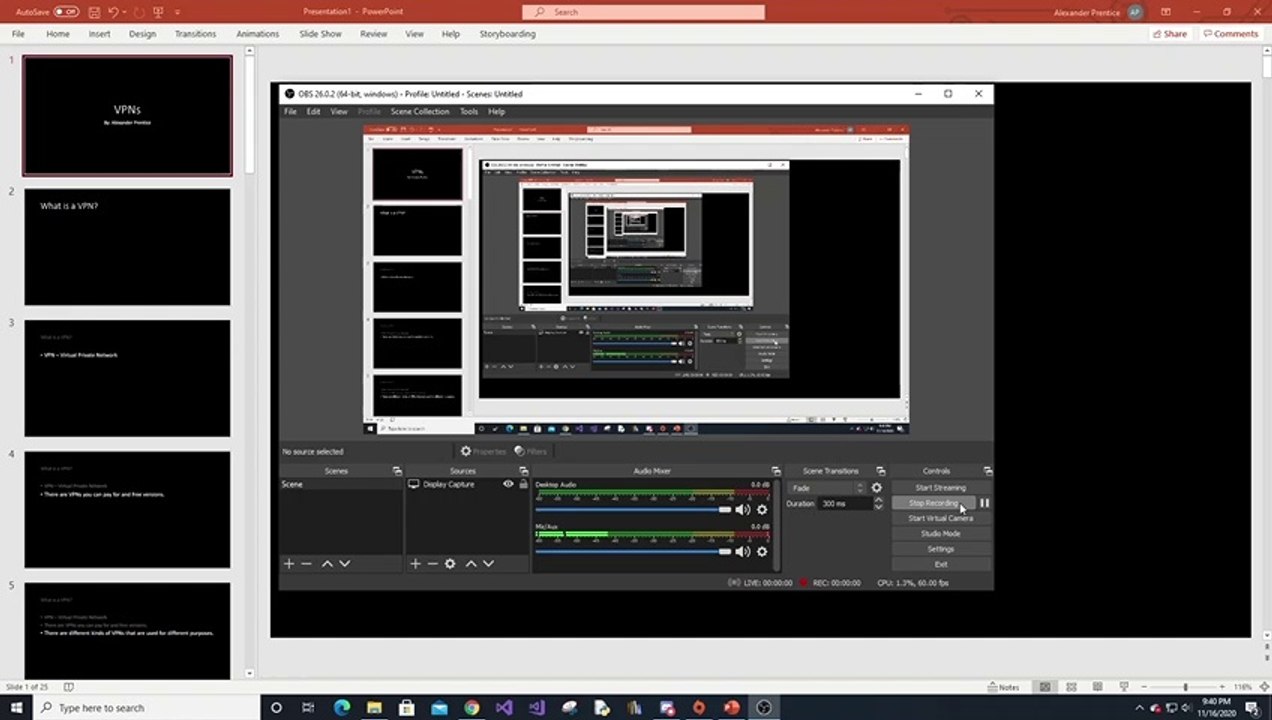Screen dimensions: 1272x720
Task: Toggle AutoSave switch in PowerPoint
Action: pos(66,12)
